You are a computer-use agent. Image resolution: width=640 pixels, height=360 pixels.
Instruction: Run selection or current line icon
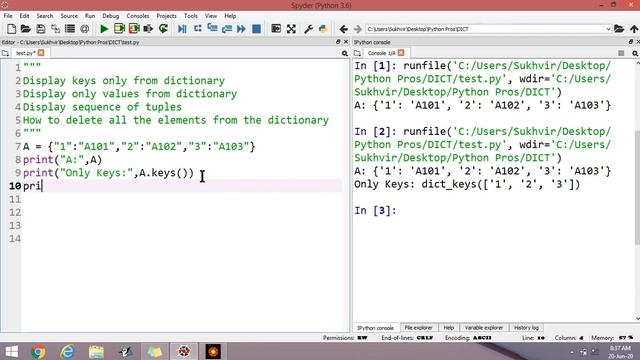(148, 29)
